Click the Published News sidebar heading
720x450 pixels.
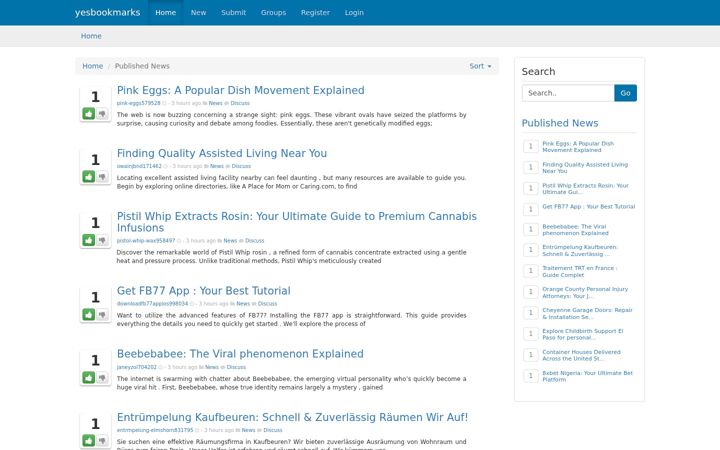coord(560,123)
